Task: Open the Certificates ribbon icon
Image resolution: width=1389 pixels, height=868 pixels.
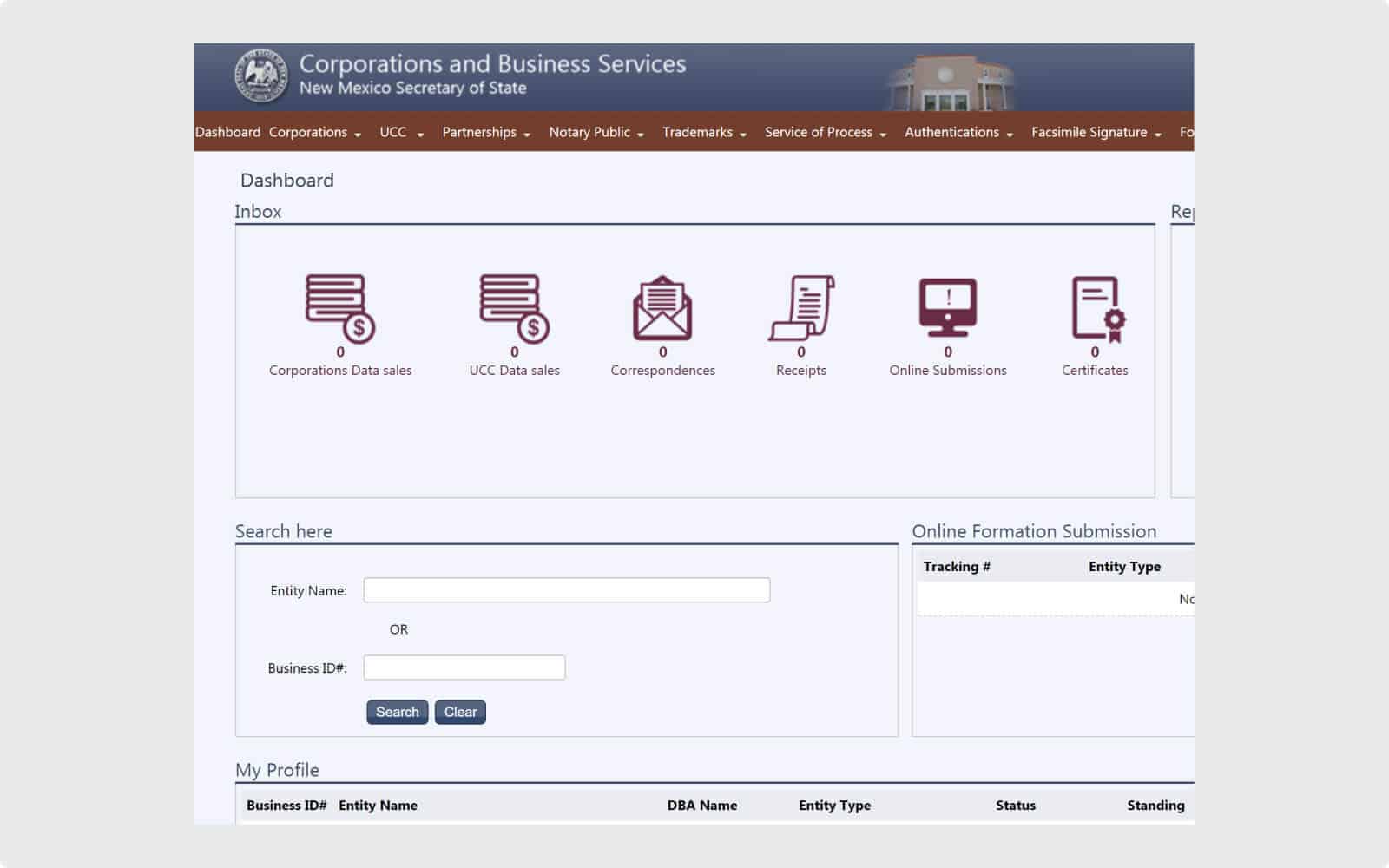Action: tap(1098, 309)
